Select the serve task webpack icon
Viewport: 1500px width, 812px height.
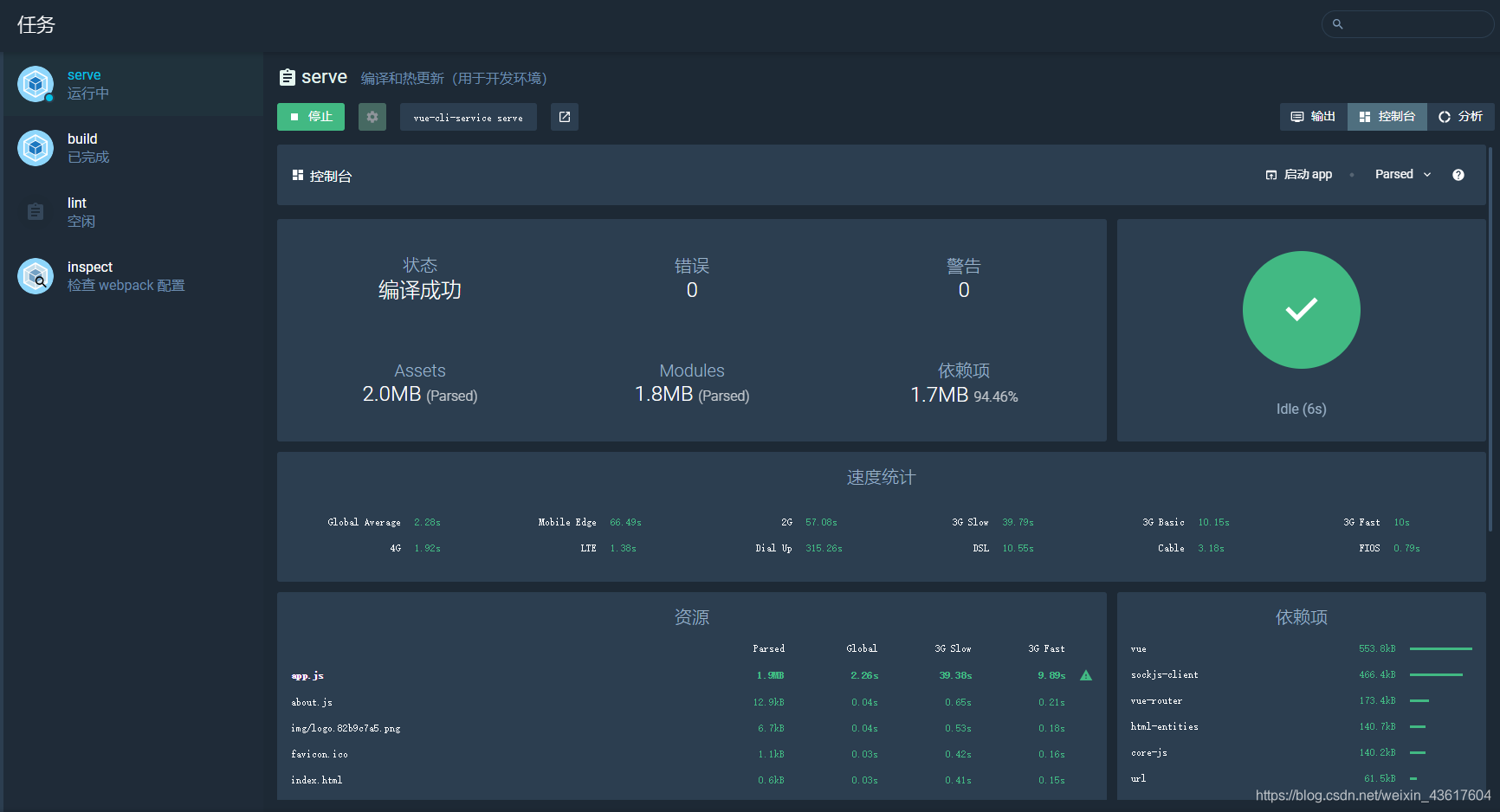click(x=36, y=84)
